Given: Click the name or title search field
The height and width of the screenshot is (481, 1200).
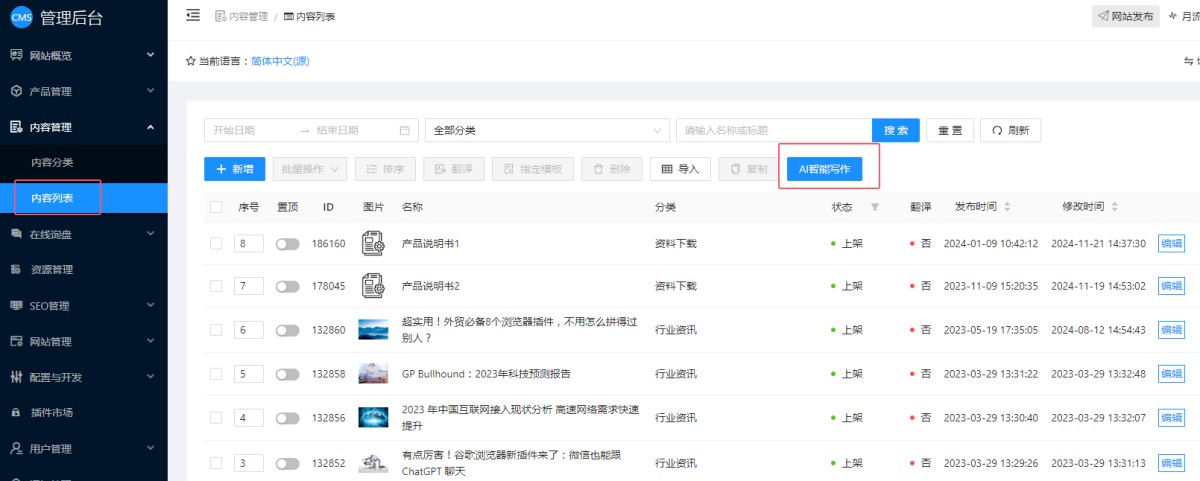Looking at the screenshot, I should click(x=773, y=131).
